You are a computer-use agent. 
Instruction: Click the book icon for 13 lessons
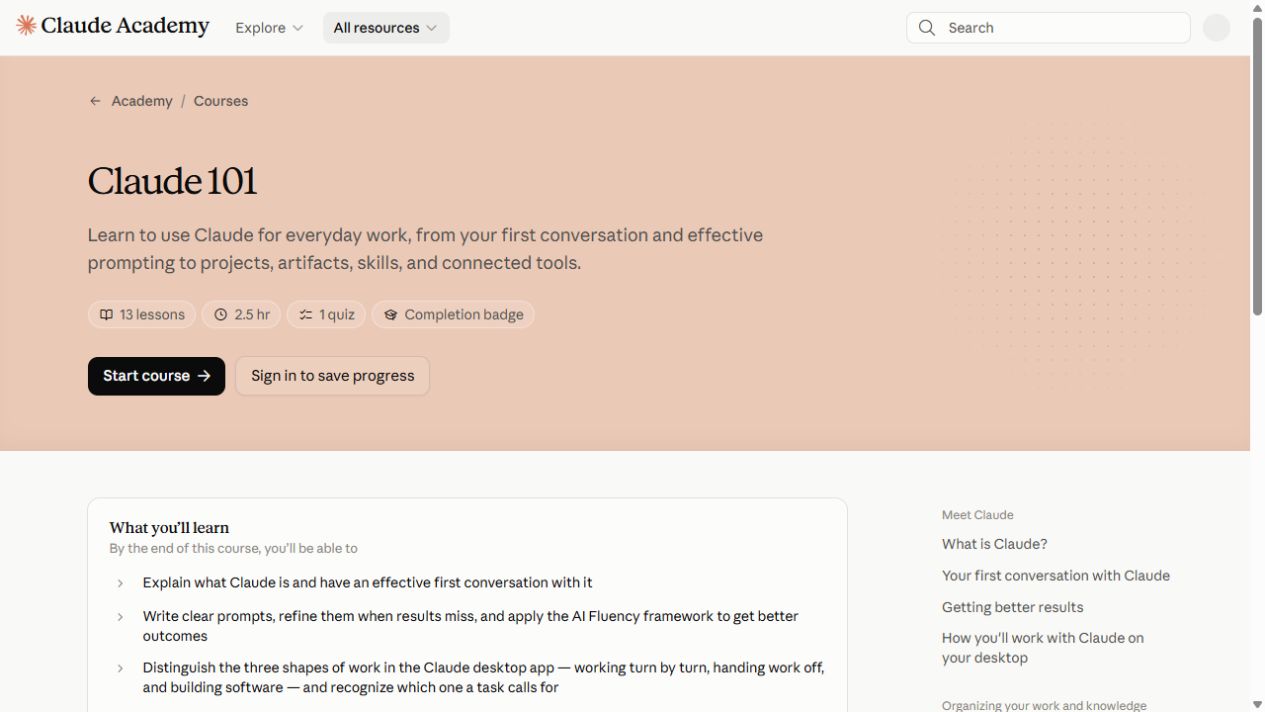click(106, 315)
